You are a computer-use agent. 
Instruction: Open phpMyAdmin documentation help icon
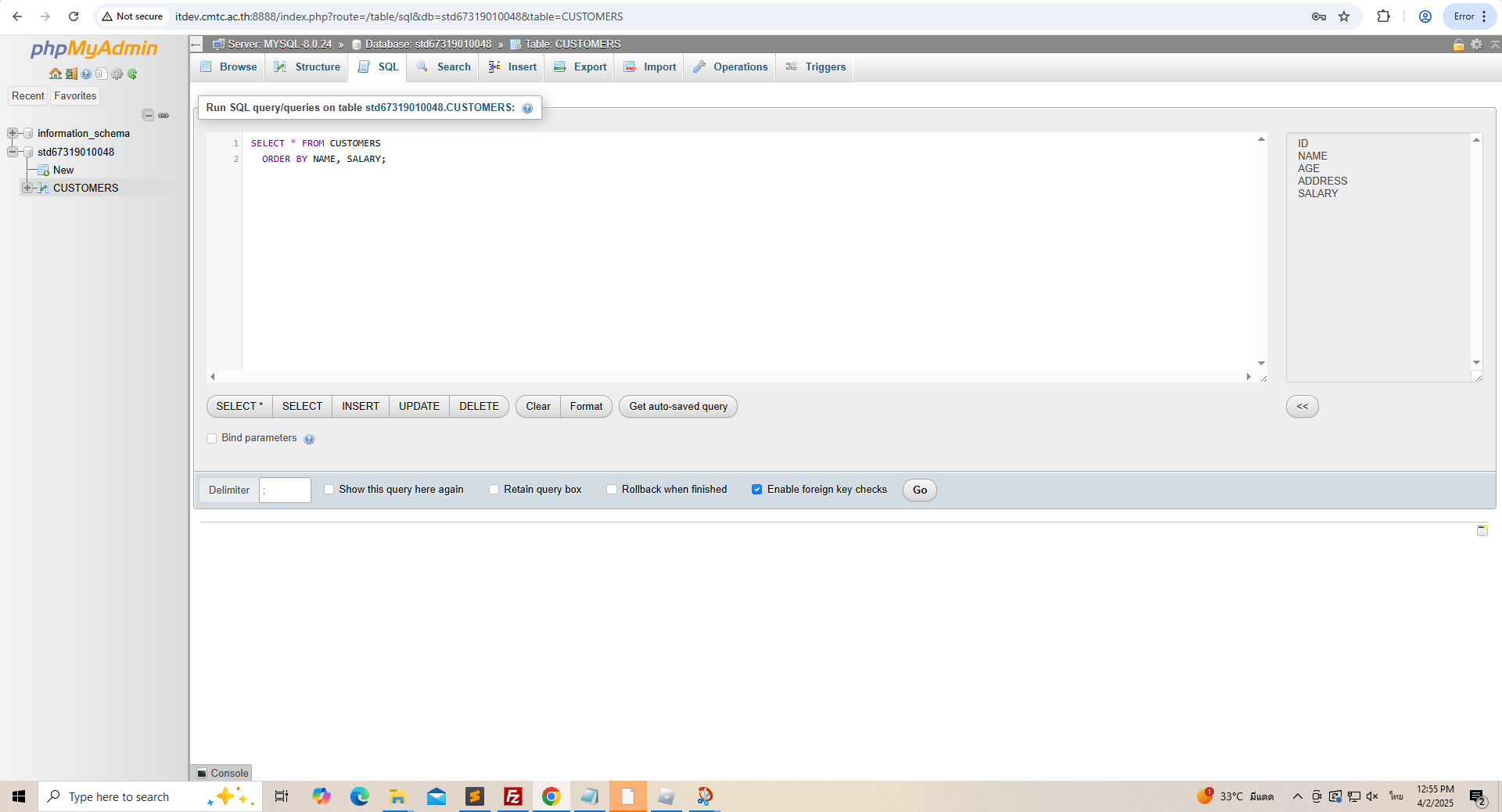click(86, 74)
